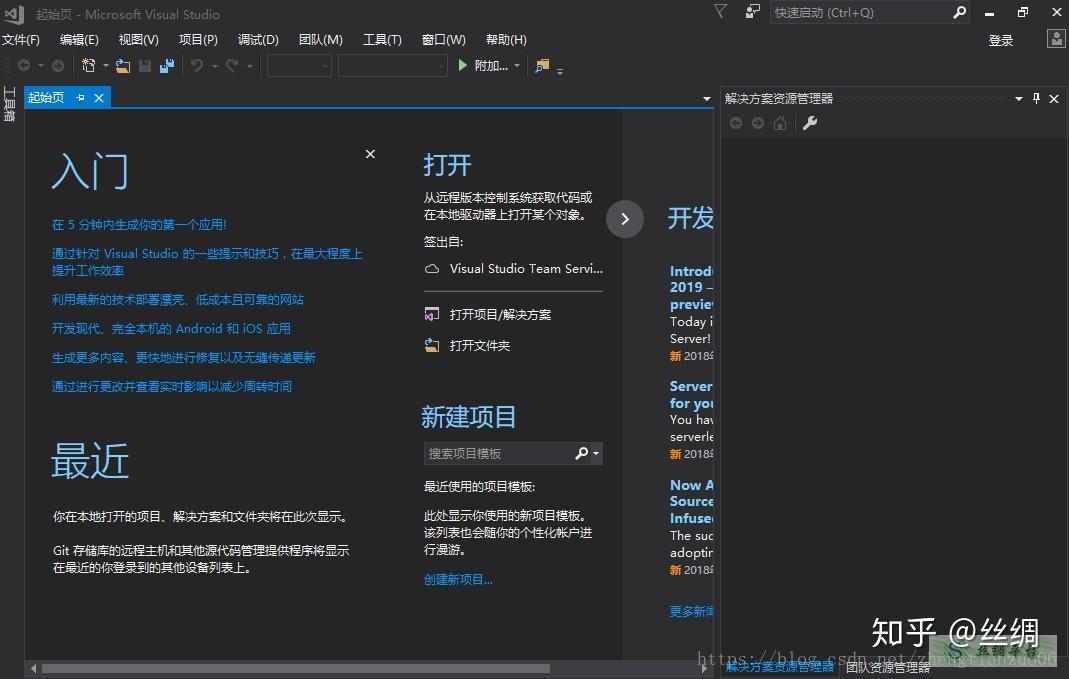Click the Home icon in Solution Explorer

[780, 122]
